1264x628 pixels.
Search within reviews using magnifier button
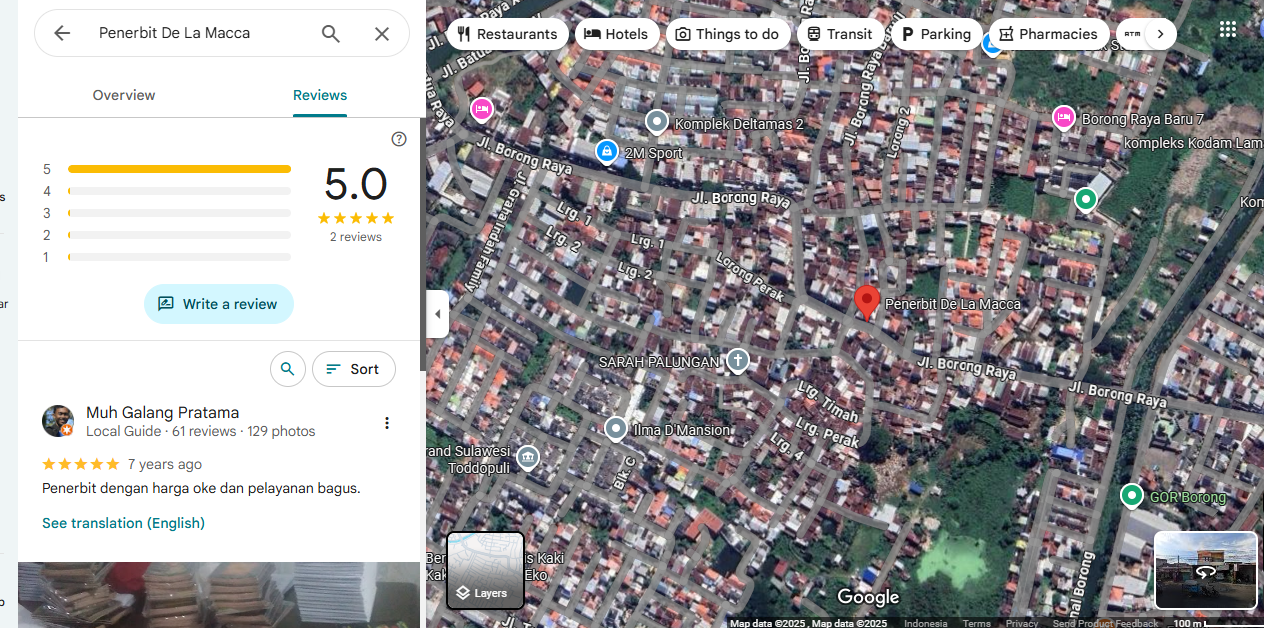287,369
